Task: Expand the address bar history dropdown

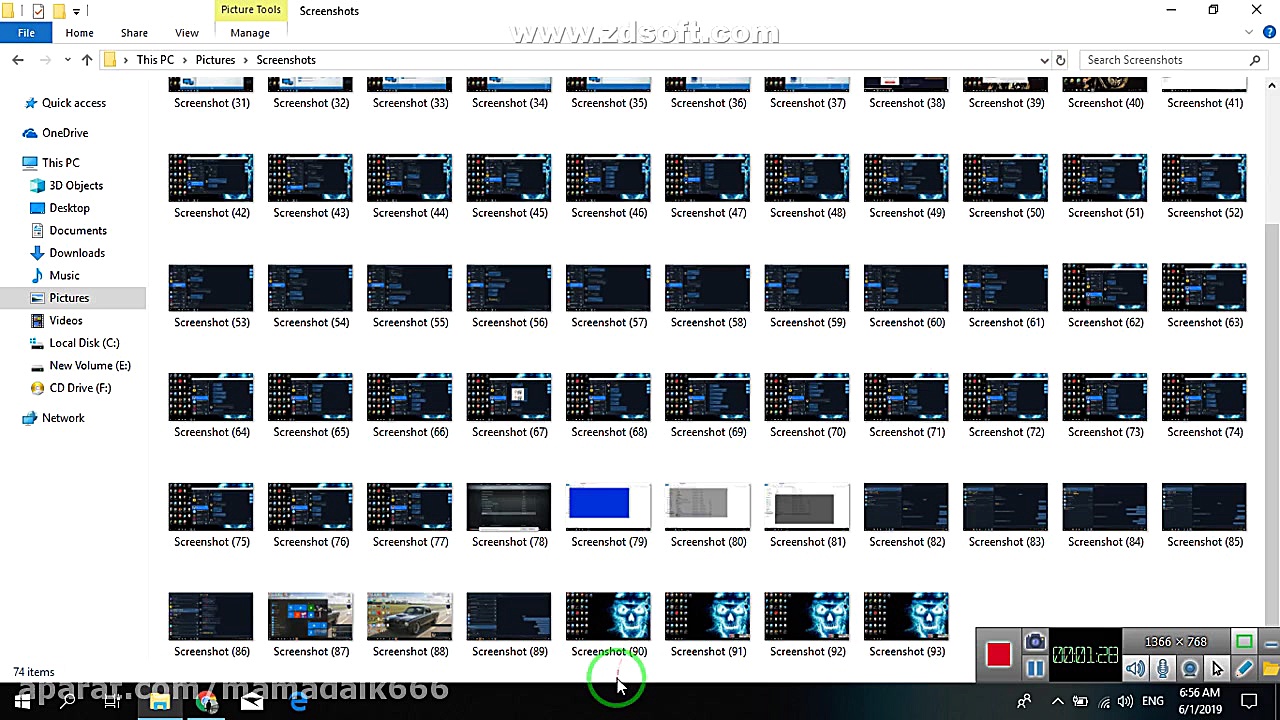Action: click(x=1045, y=60)
